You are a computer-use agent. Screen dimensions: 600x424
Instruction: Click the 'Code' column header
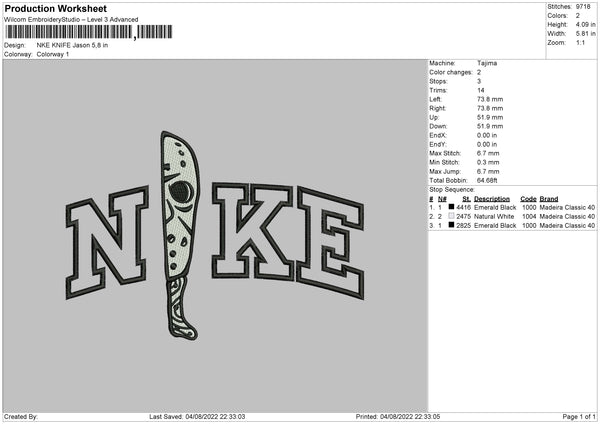pos(528,199)
